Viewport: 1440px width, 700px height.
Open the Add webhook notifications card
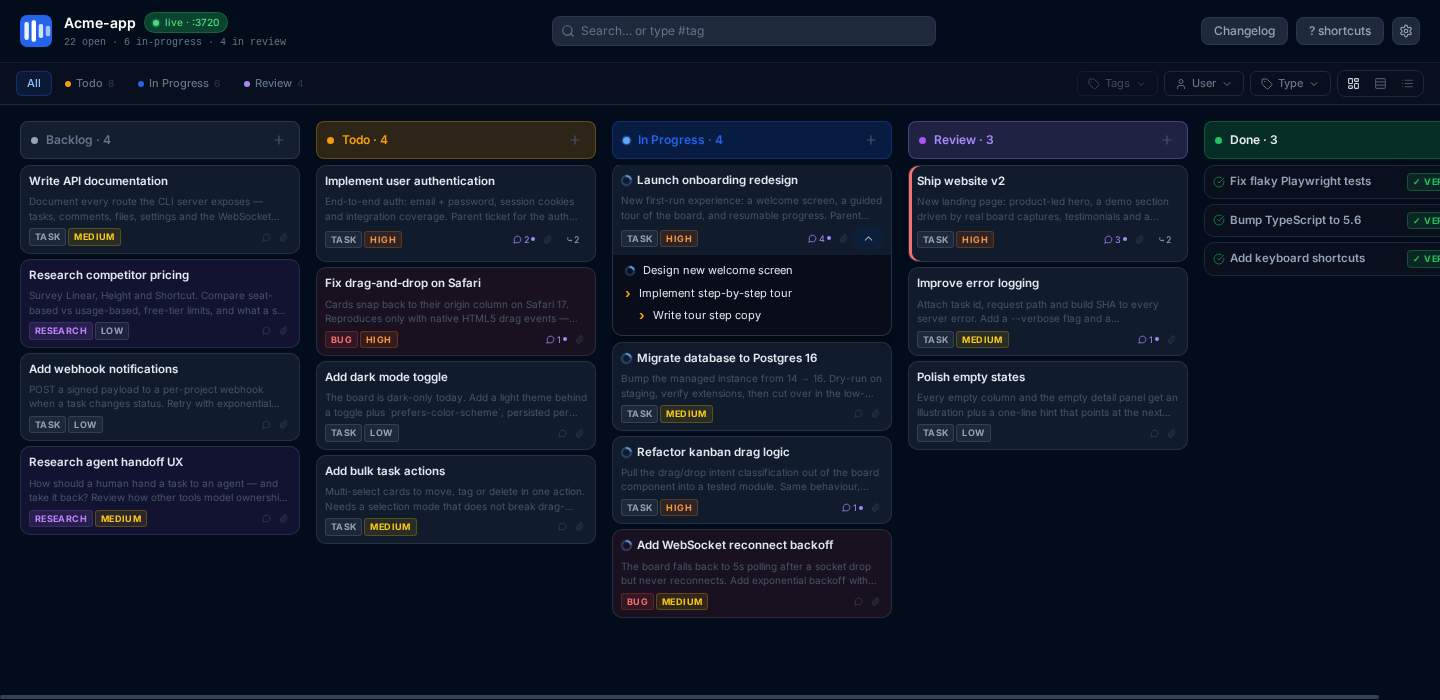[160, 397]
